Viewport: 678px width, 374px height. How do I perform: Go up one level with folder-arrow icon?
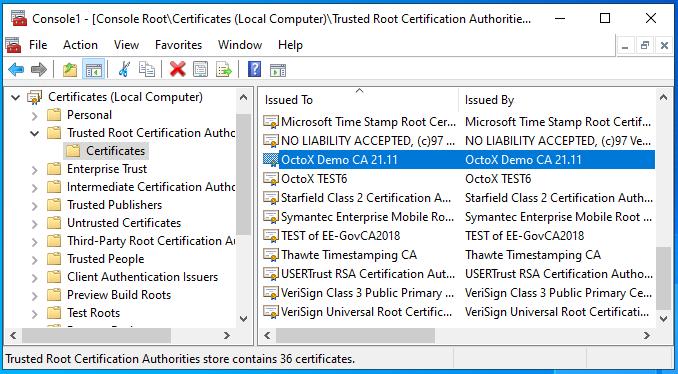(x=70, y=70)
